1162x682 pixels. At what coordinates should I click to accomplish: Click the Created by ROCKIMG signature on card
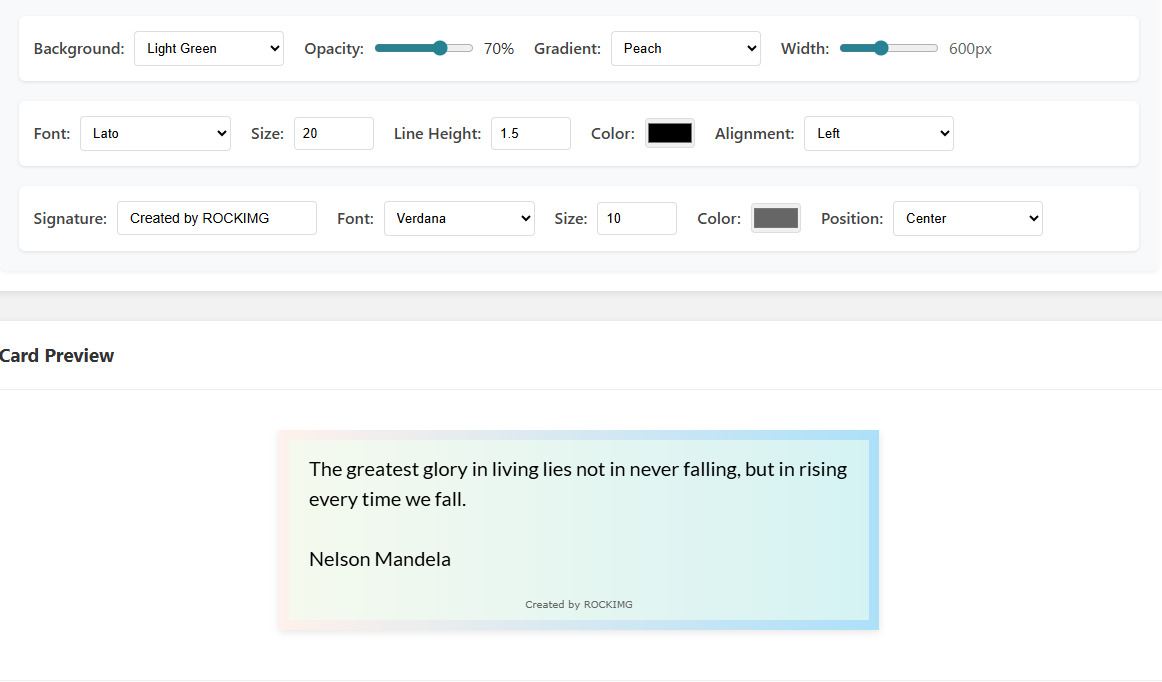pos(578,604)
